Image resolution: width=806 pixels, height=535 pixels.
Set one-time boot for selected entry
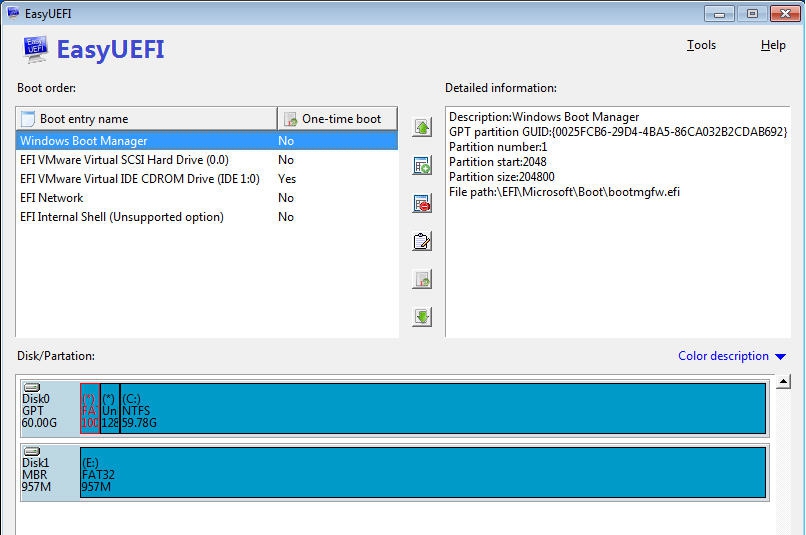click(422, 279)
